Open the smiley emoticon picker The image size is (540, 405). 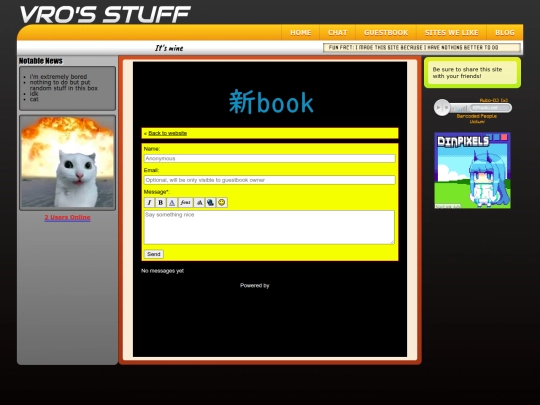point(222,202)
